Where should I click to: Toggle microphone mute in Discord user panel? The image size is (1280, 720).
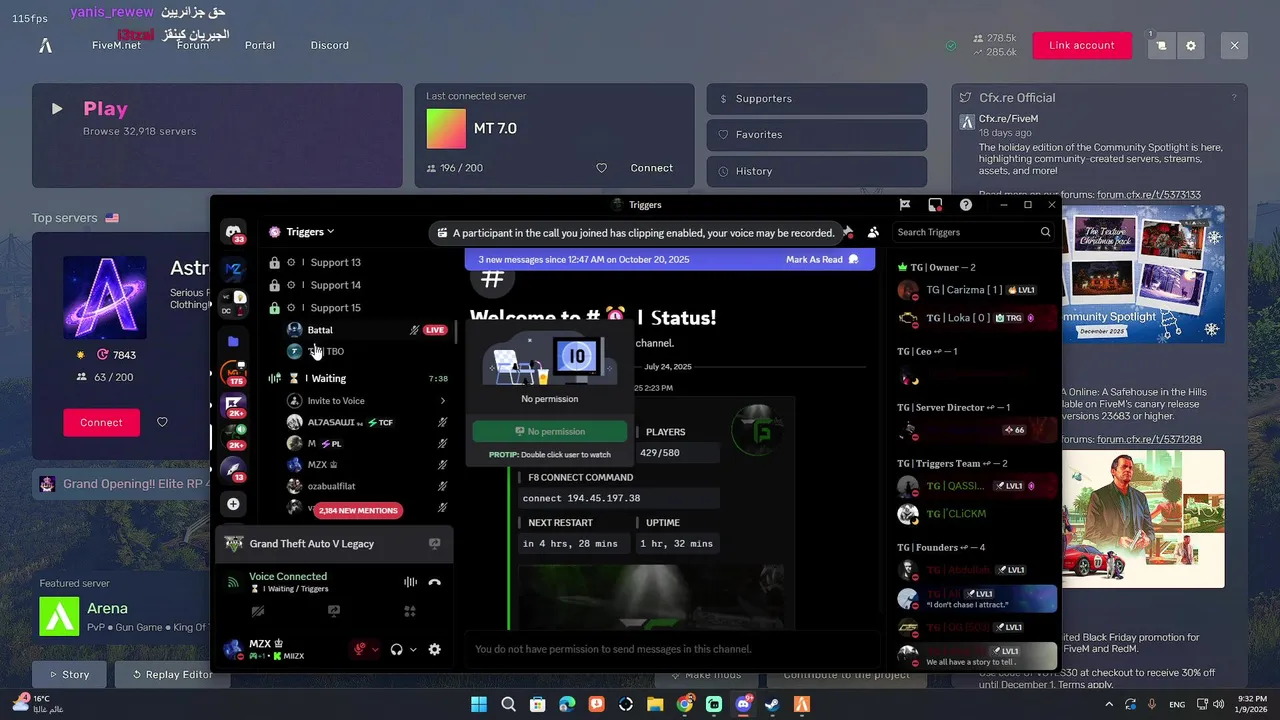[x=360, y=649]
